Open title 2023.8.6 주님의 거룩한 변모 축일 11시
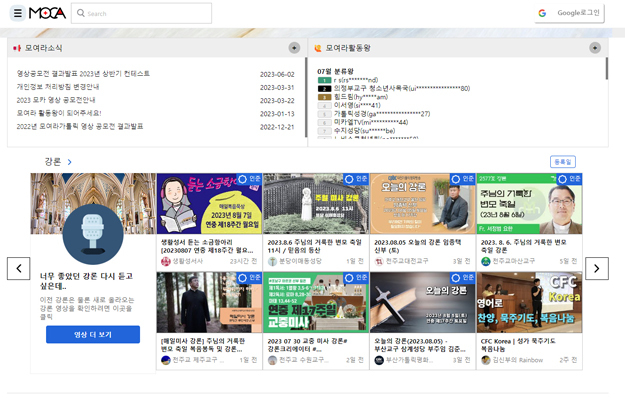 click(314, 246)
